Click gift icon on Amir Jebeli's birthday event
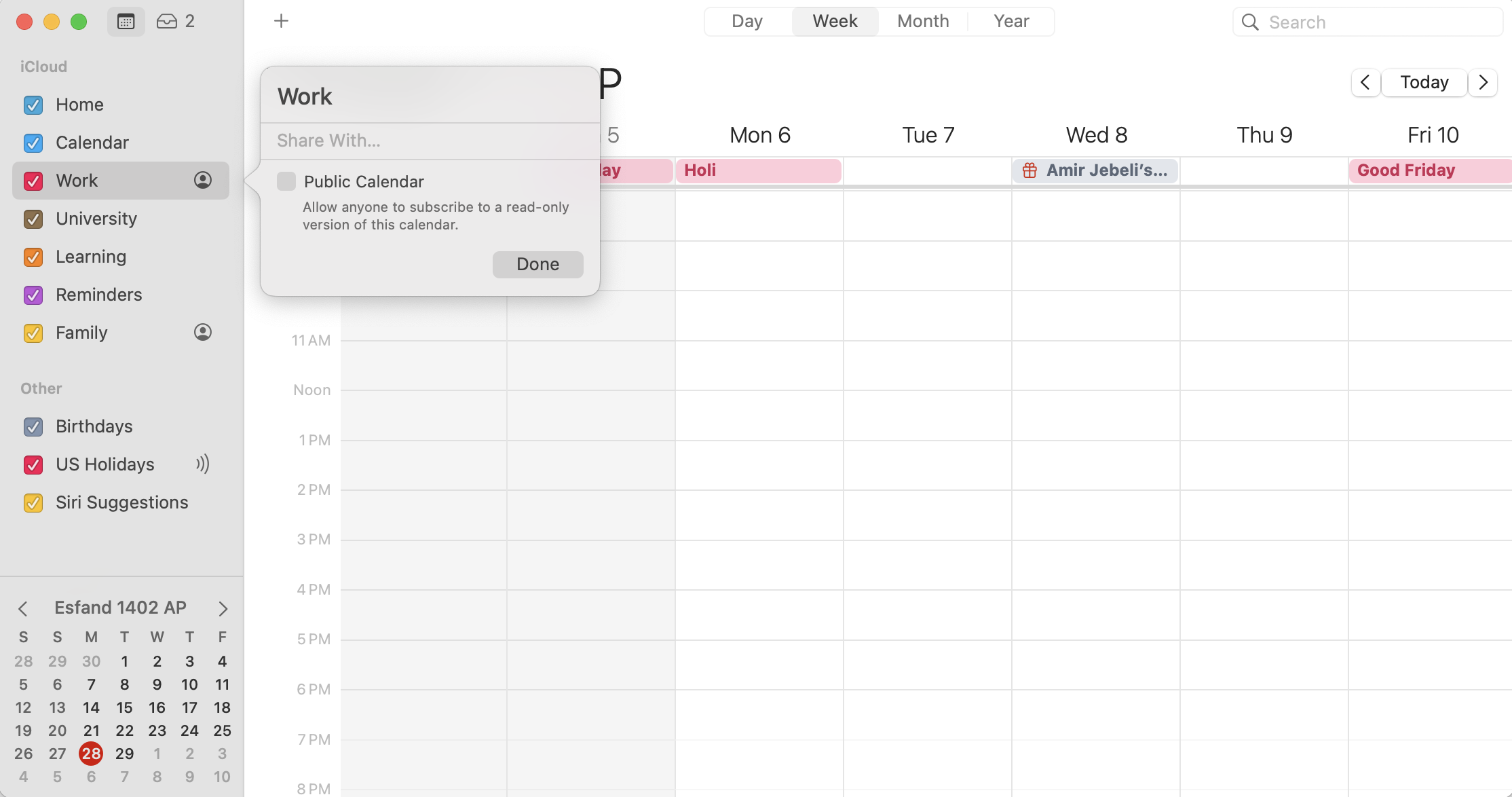The height and width of the screenshot is (797, 1512). pos(1029,170)
